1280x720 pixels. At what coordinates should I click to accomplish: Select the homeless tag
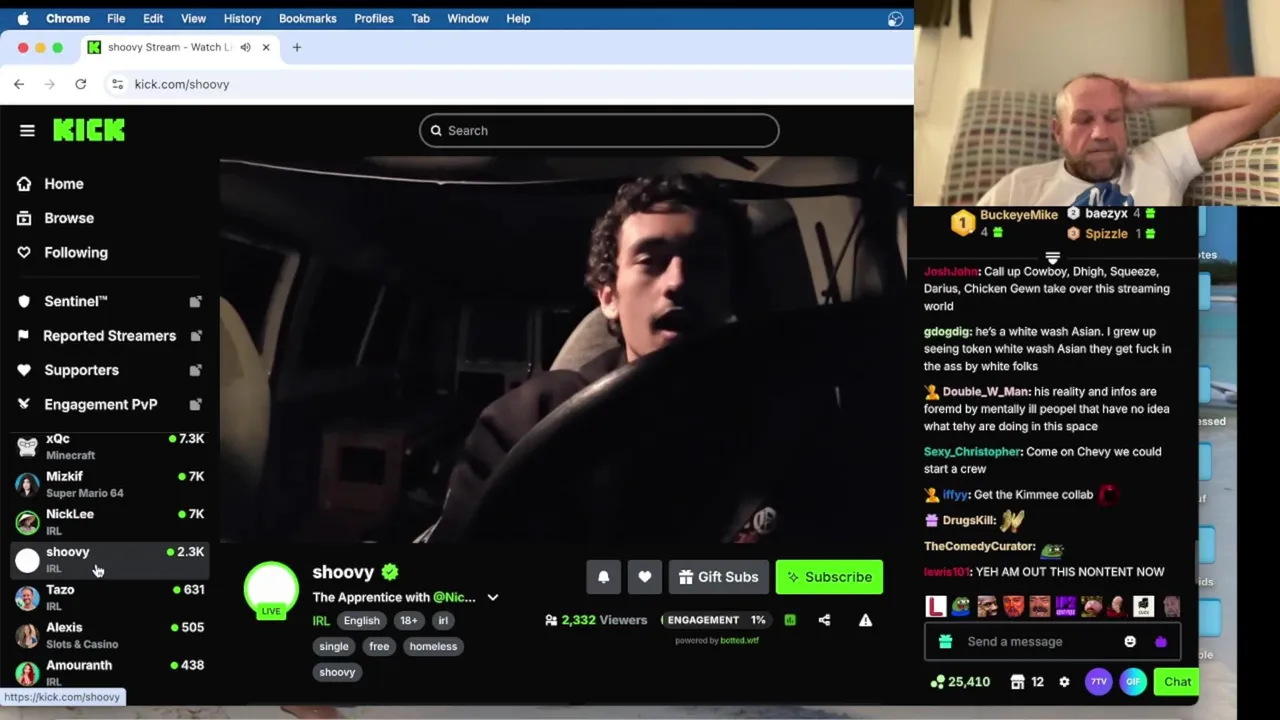(x=433, y=646)
